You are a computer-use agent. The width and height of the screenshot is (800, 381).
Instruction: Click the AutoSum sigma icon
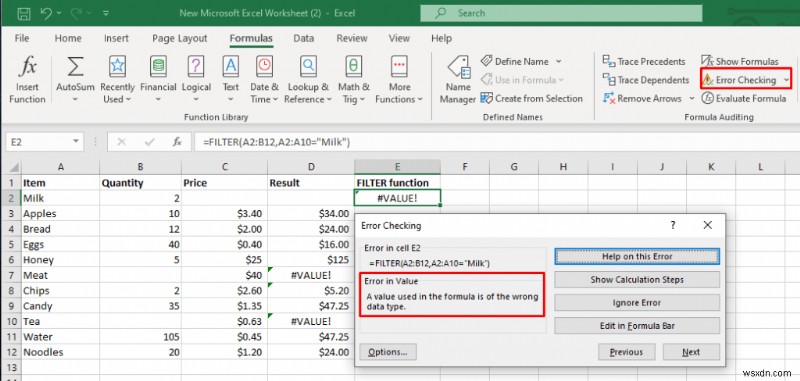point(76,67)
